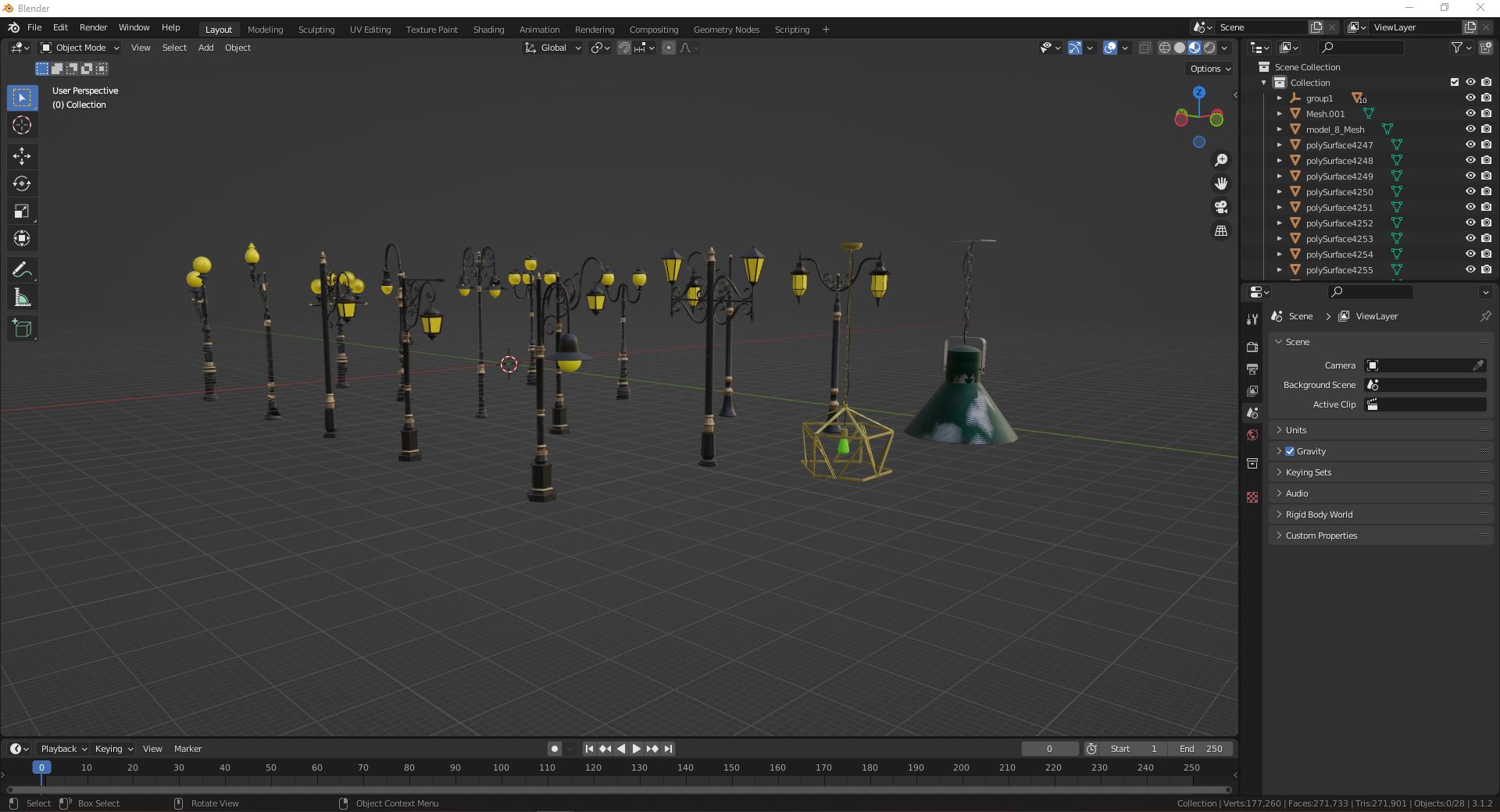Click frame 100 on the timeline

point(501,768)
